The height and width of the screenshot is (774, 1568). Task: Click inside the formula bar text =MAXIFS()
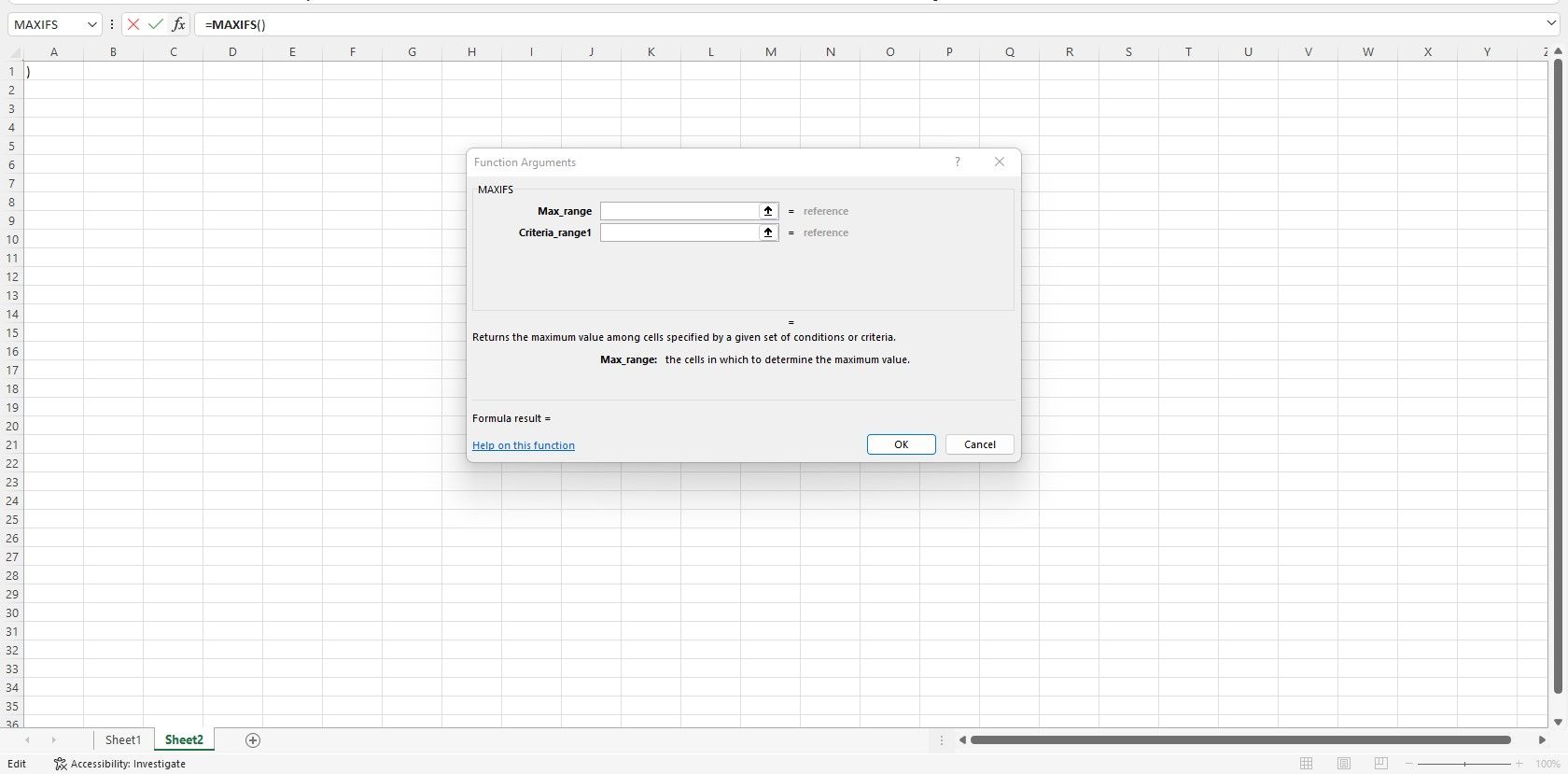[235, 24]
